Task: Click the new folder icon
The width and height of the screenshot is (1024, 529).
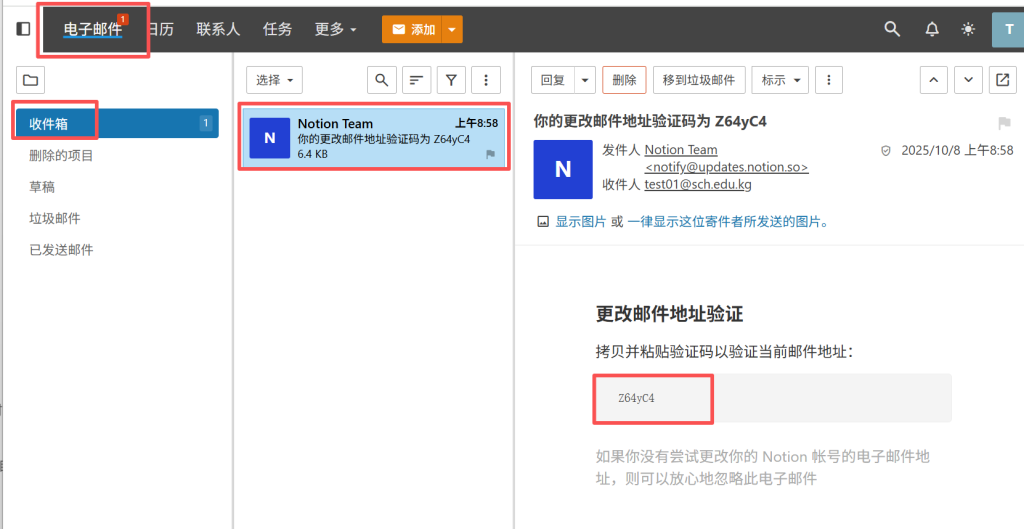Action: (30, 80)
